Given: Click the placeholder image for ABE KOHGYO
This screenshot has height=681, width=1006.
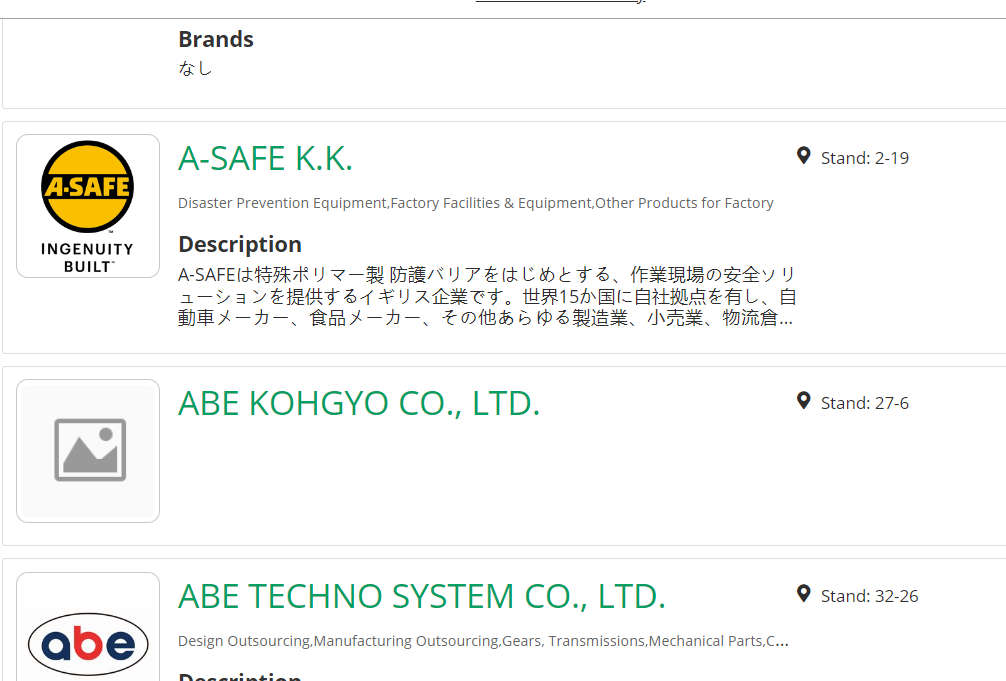Looking at the screenshot, I should (88, 451).
